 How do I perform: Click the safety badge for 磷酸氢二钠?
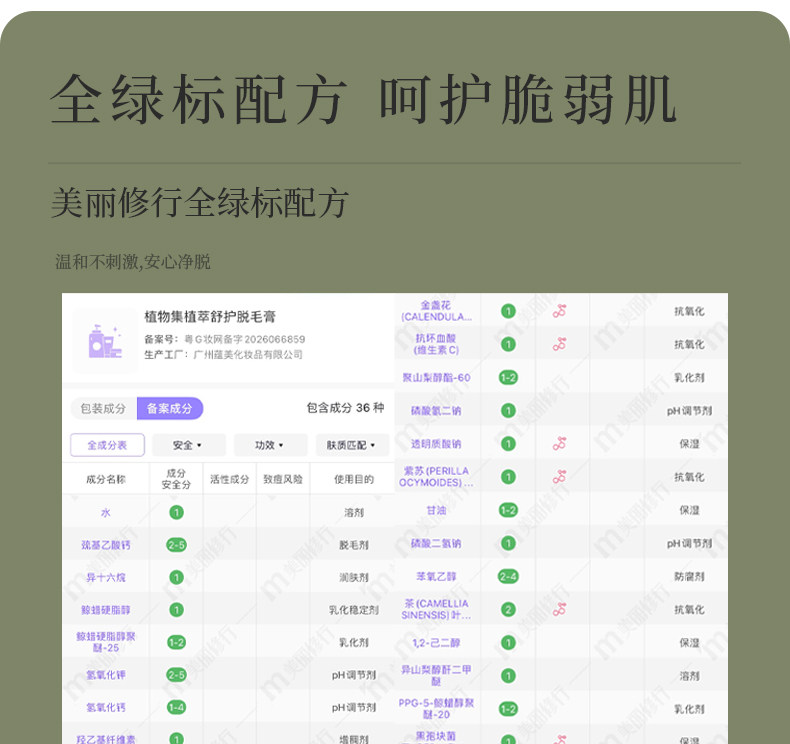coord(508,411)
